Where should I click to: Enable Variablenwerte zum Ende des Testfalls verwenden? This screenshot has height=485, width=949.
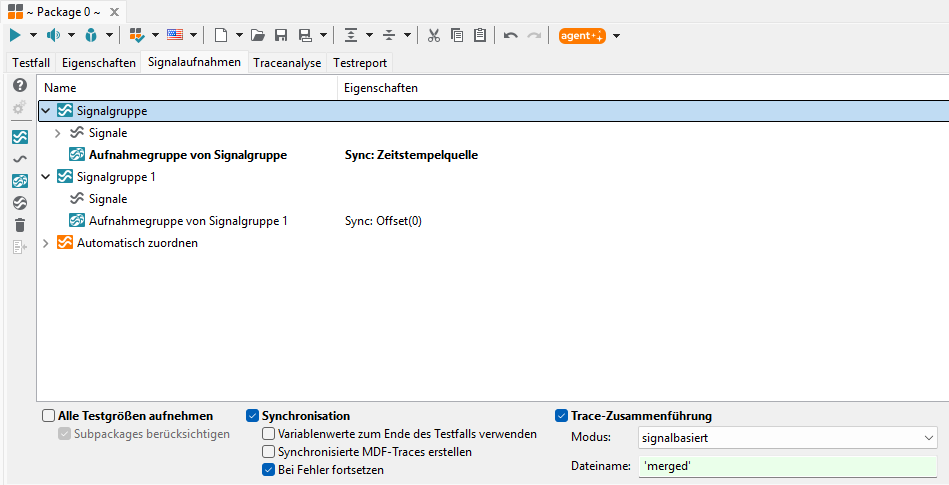268,434
